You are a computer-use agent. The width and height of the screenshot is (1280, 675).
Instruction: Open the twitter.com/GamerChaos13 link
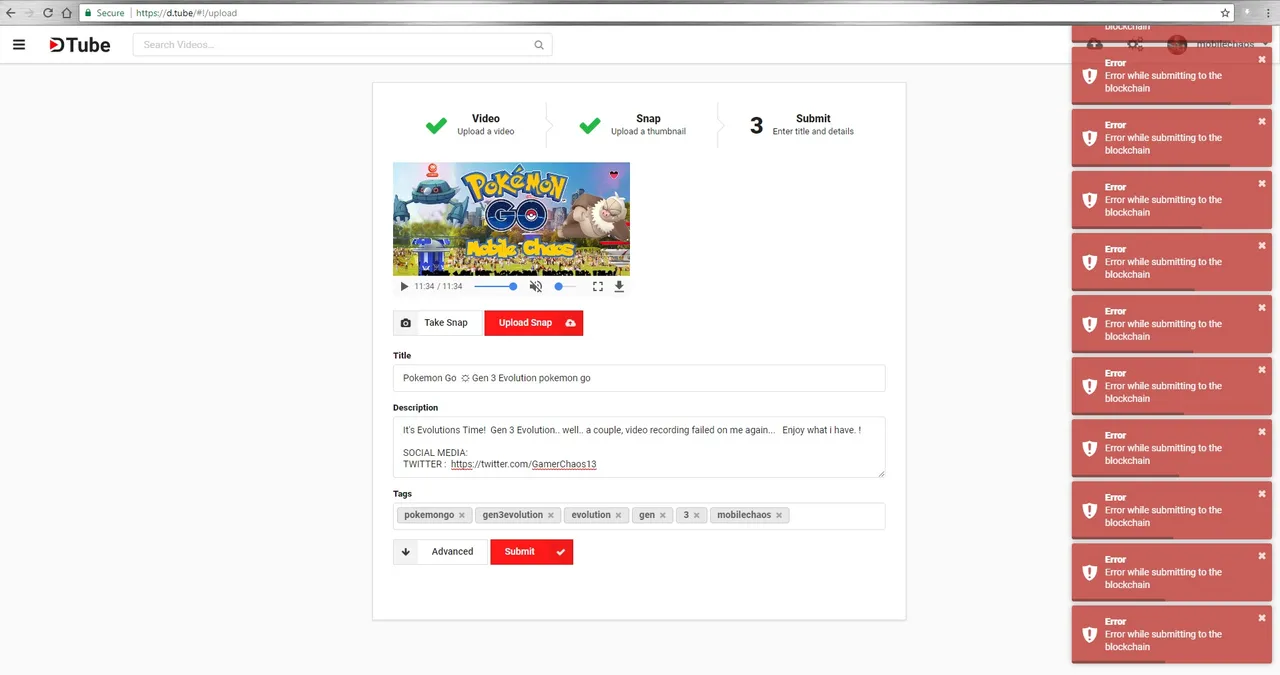(523, 464)
